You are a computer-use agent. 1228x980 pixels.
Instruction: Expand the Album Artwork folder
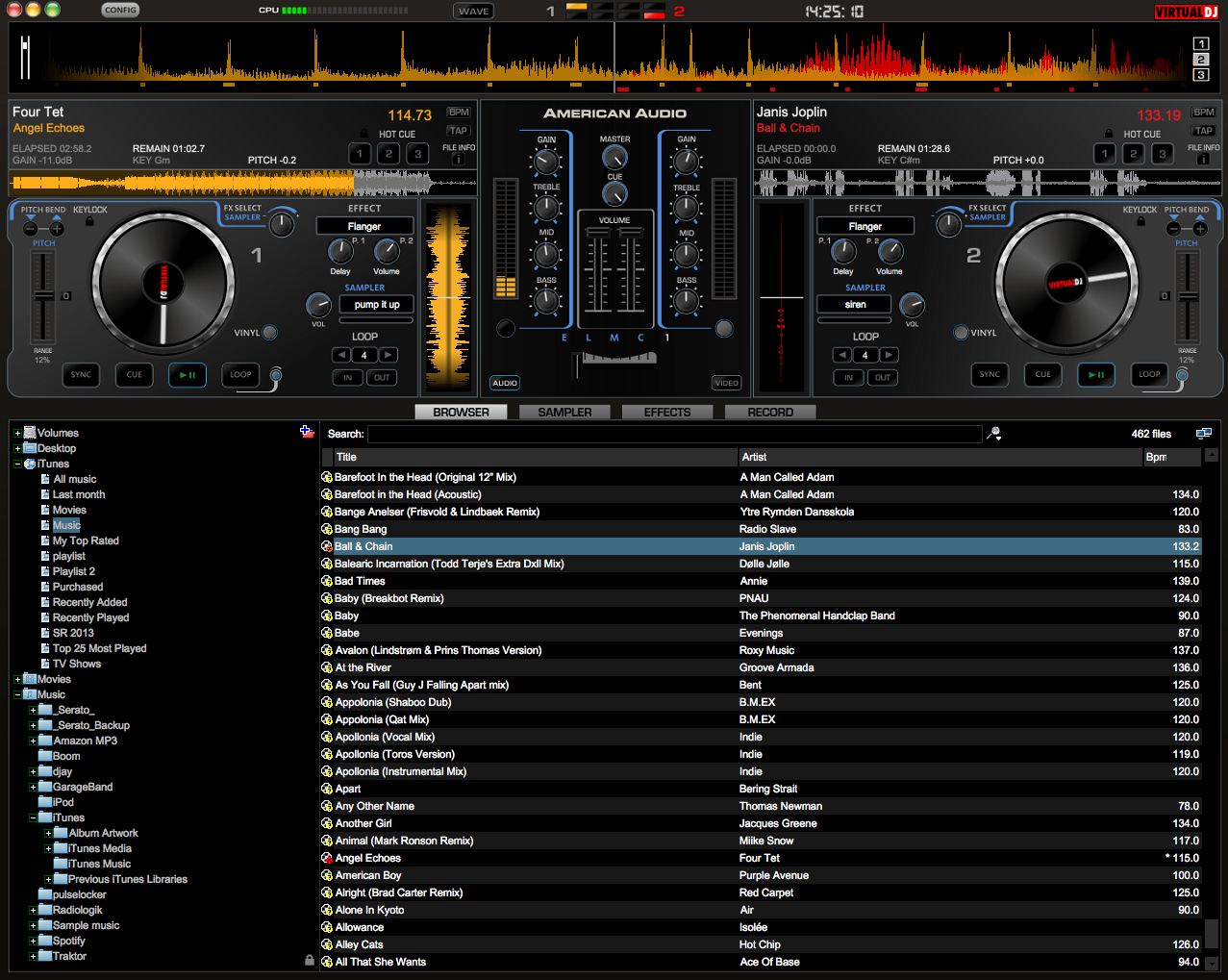(x=48, y=833)
